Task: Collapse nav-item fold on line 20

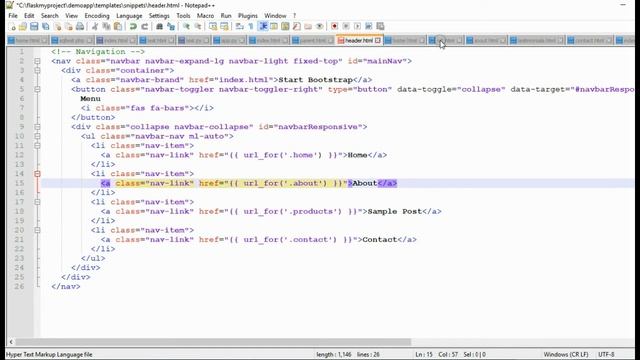Action: coord(37,230)
